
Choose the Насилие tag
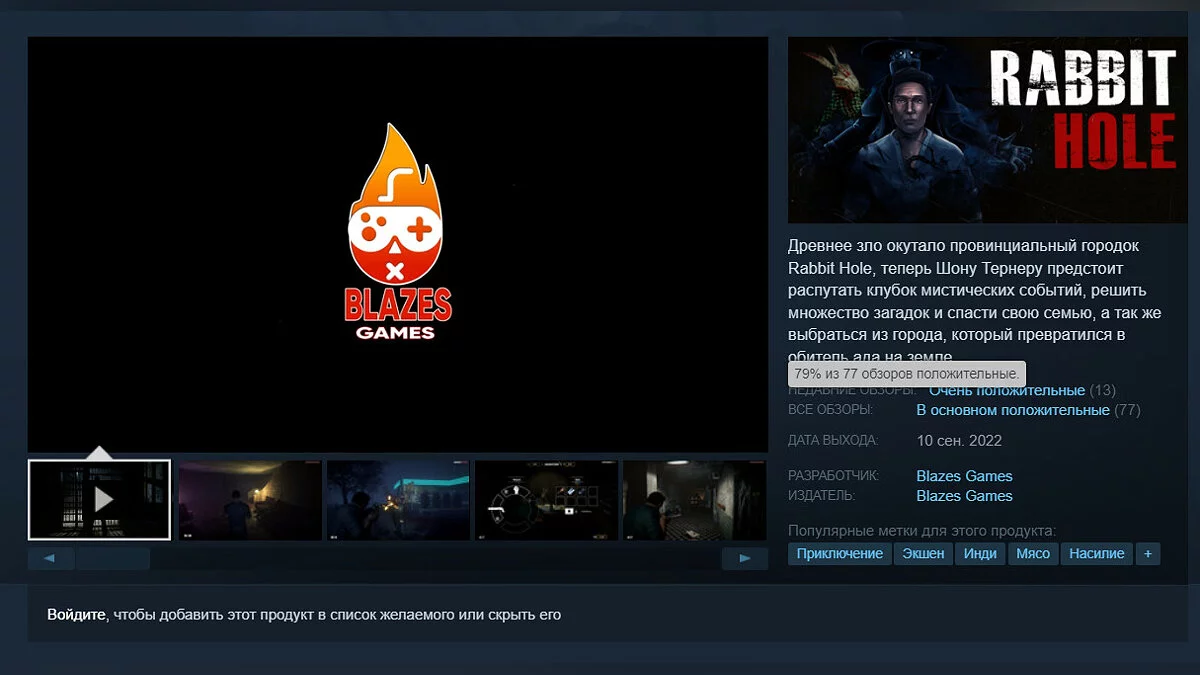pos(1096,553)
